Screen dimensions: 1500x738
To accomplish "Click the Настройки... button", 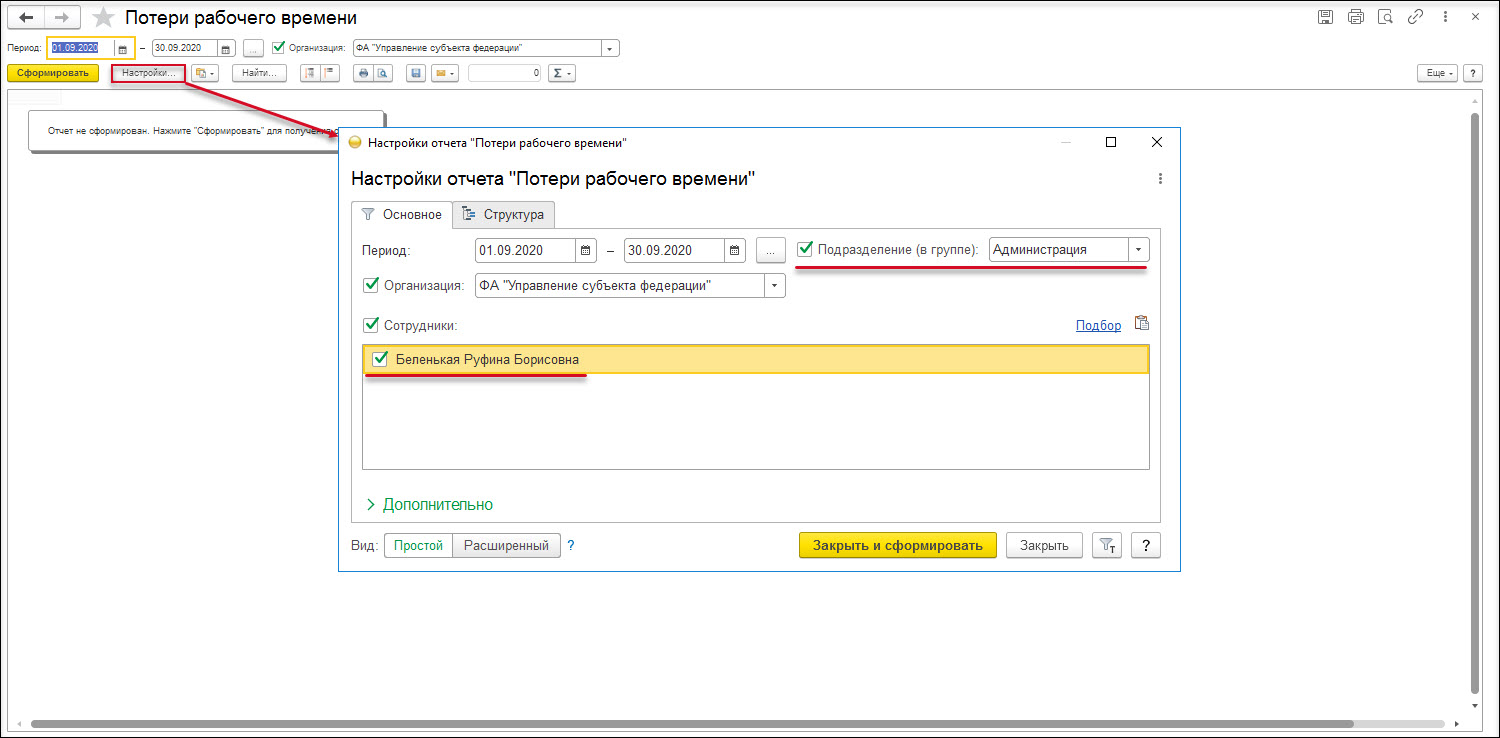I will point(148,73).
